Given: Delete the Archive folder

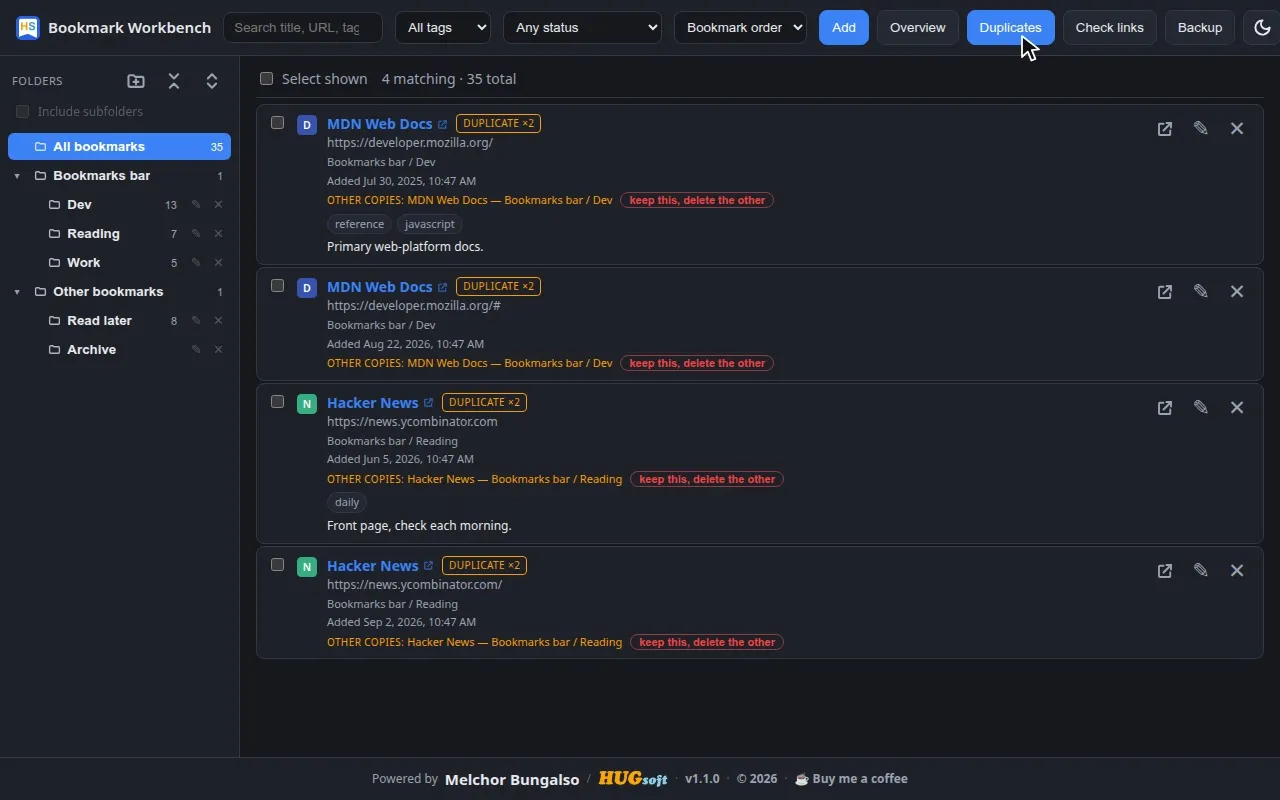Looking at the screenshot, I should point(218,350).
